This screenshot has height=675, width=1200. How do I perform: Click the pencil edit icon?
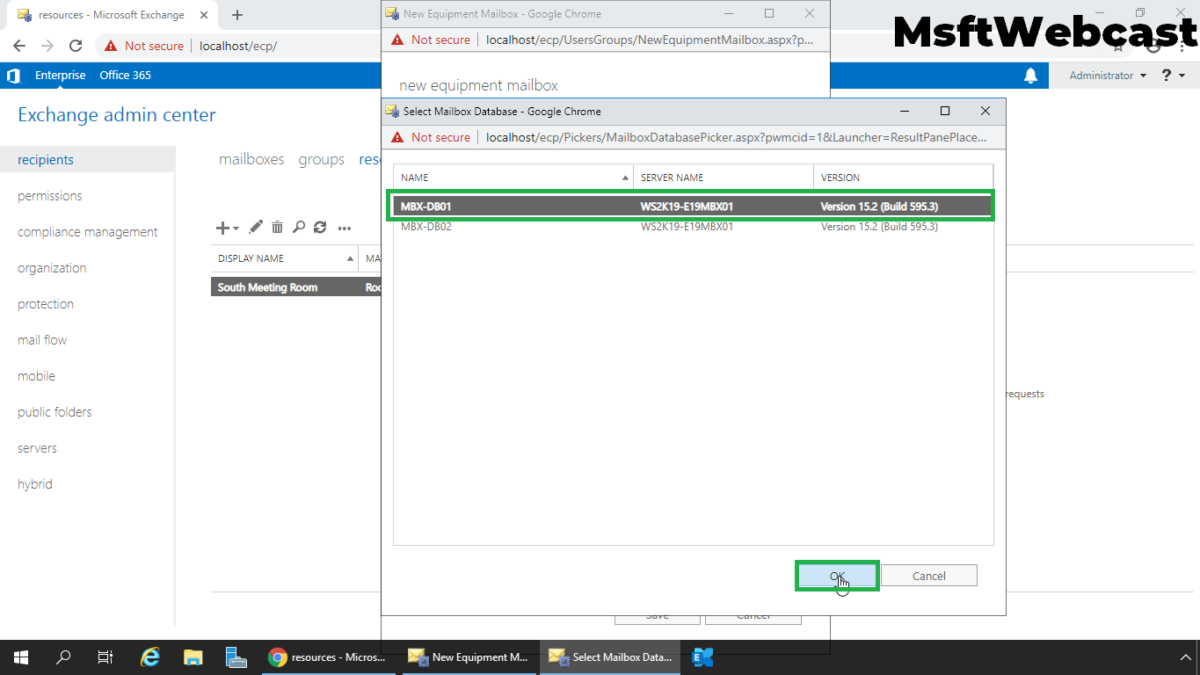pos(256,228)
